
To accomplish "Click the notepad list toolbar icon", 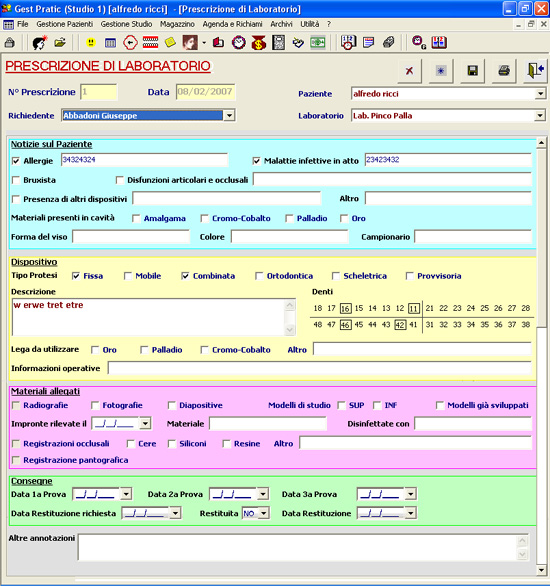I will [x=368, y=43].
